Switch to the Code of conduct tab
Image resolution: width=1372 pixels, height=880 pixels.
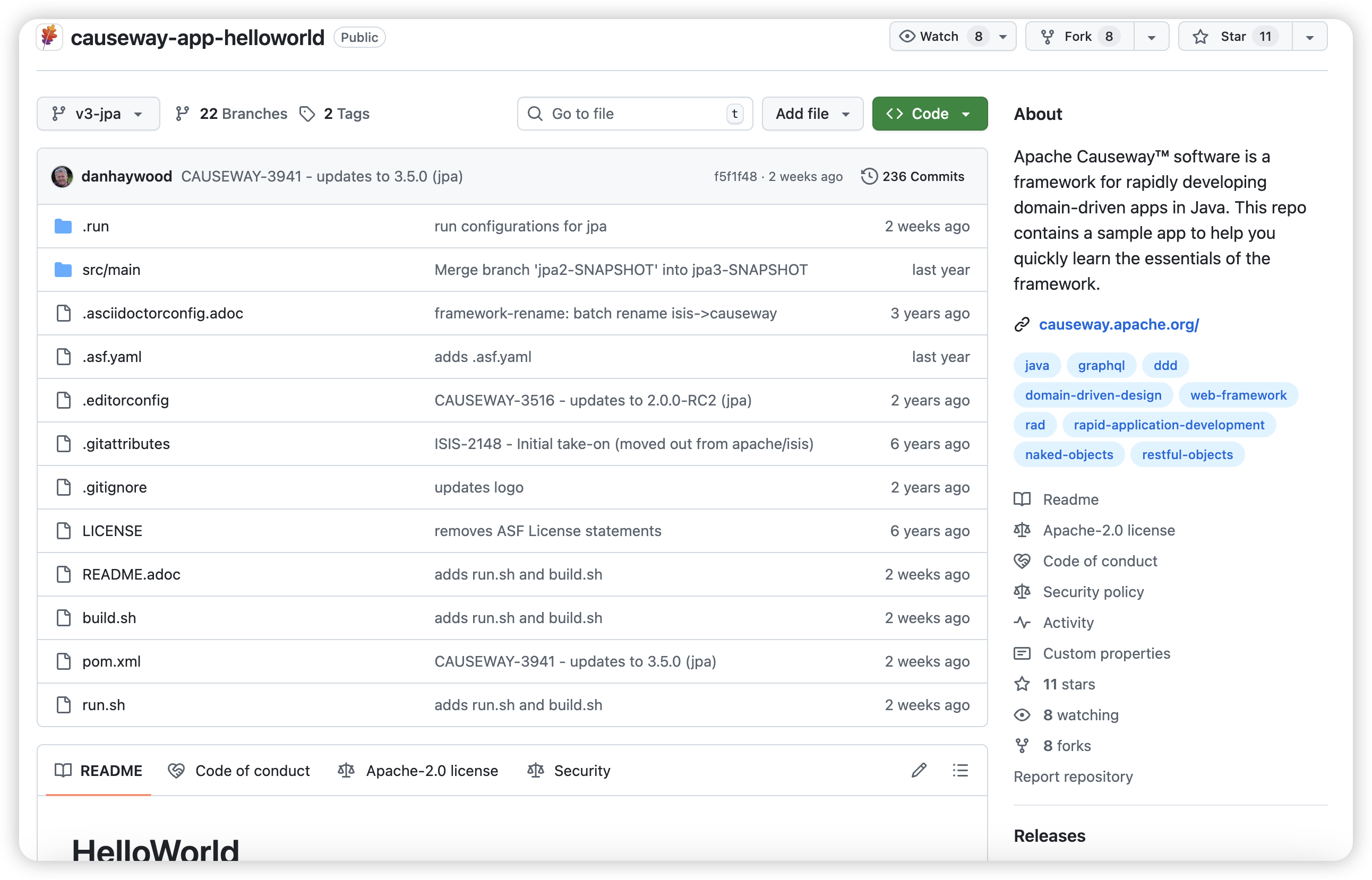pyautogui.click(x=239, y=770)
